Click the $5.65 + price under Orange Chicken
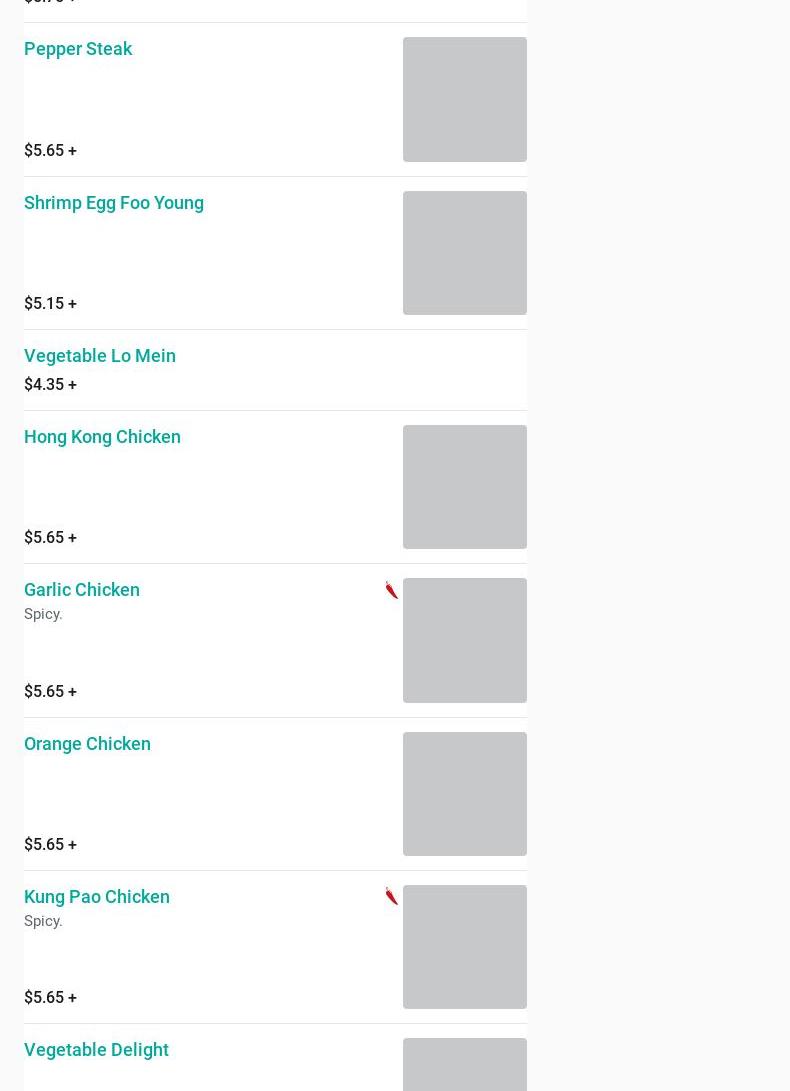The height and width of the screenshot is (1091, 790). pos(50,845)
